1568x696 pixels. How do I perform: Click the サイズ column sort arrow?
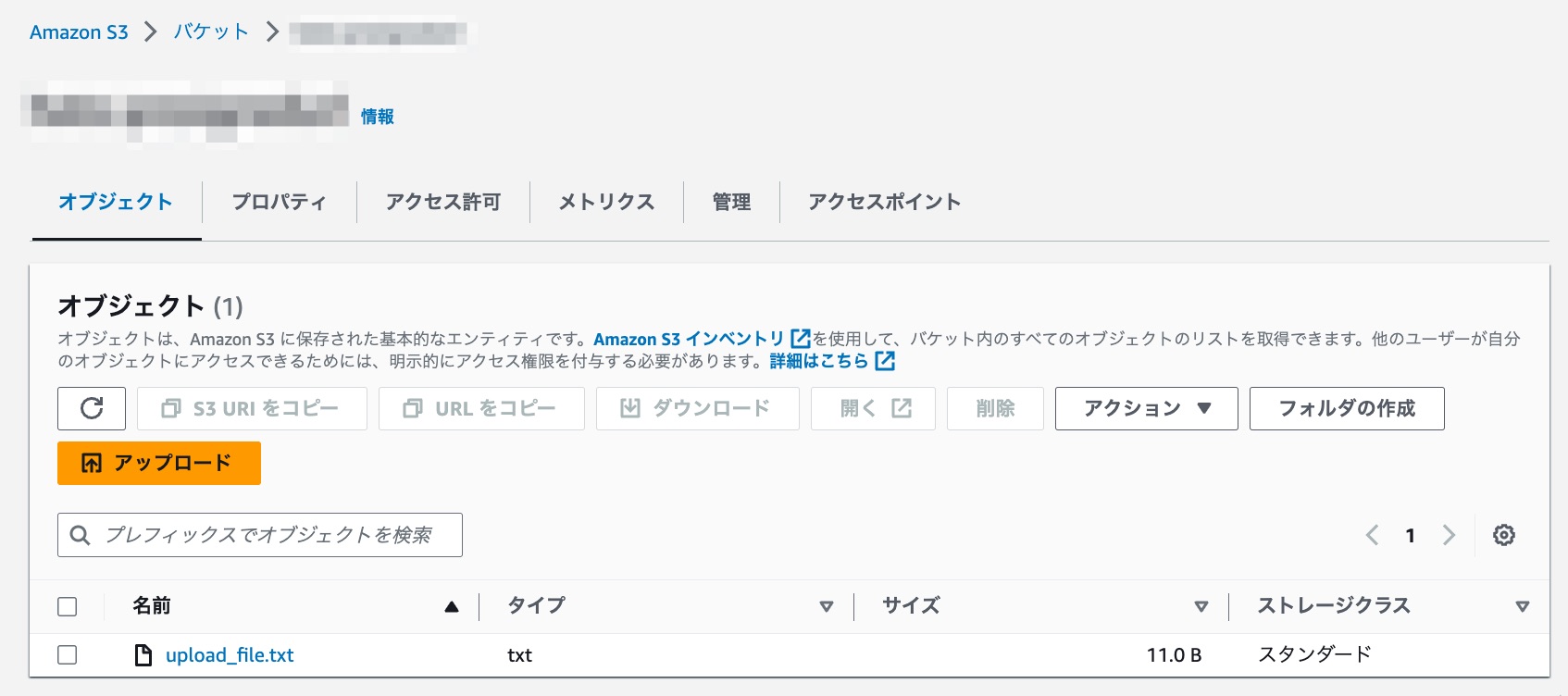(1201, 606)
